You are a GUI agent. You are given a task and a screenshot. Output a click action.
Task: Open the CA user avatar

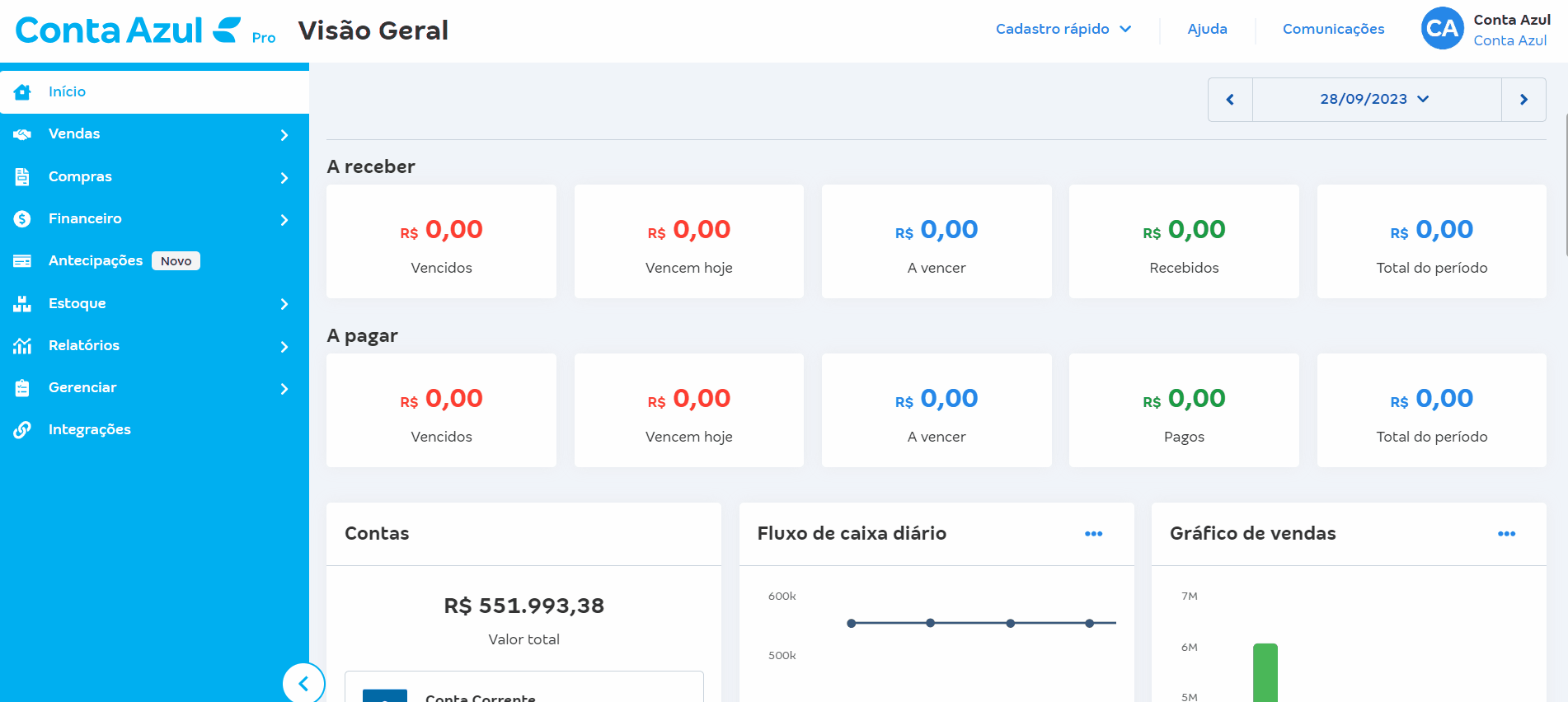coord(1442,29)
